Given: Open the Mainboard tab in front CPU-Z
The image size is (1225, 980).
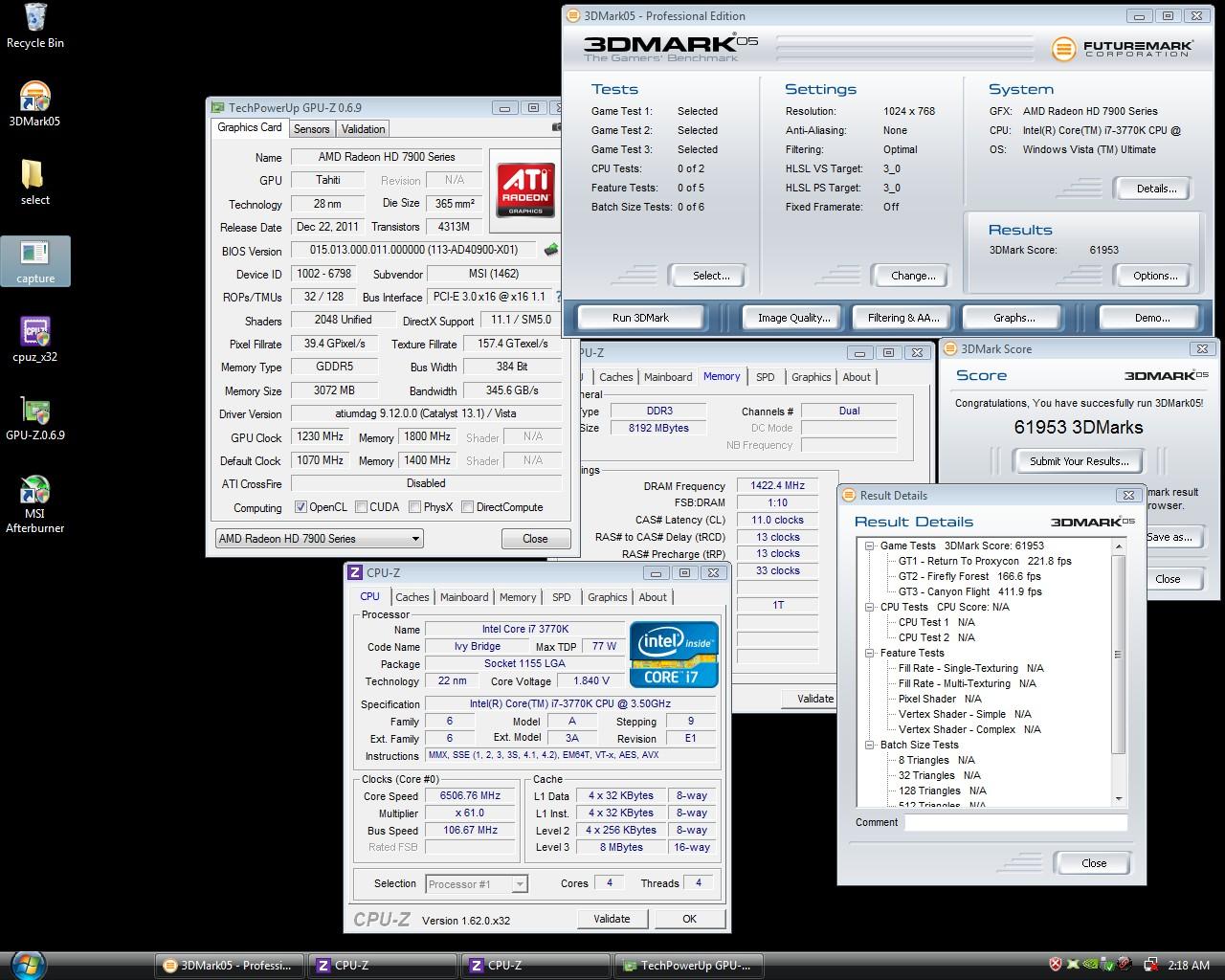Looking at the screenshot, I should click(x=464, y=597).
